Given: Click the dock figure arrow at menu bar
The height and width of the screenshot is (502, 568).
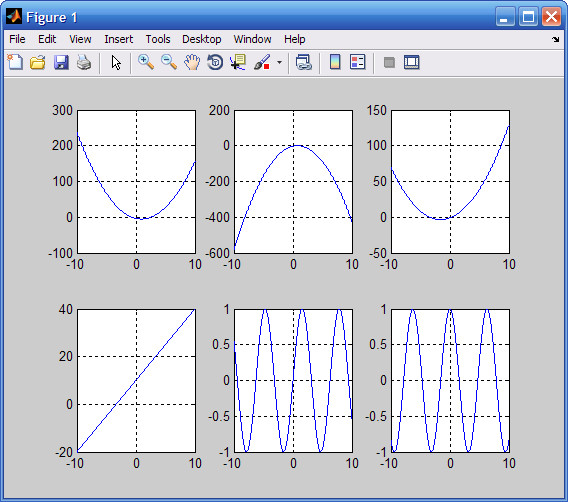Looking at the screenshot, I should 556,39.
